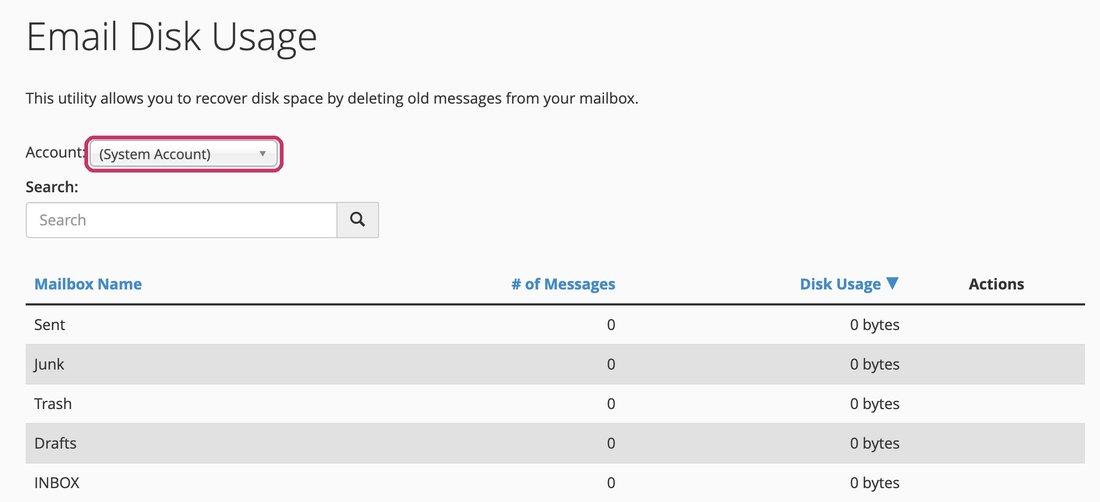Image resolution: width=1100 pixels, height=502 pixels.
Task: Sort by # of Messages column
Action: point(563,284)
